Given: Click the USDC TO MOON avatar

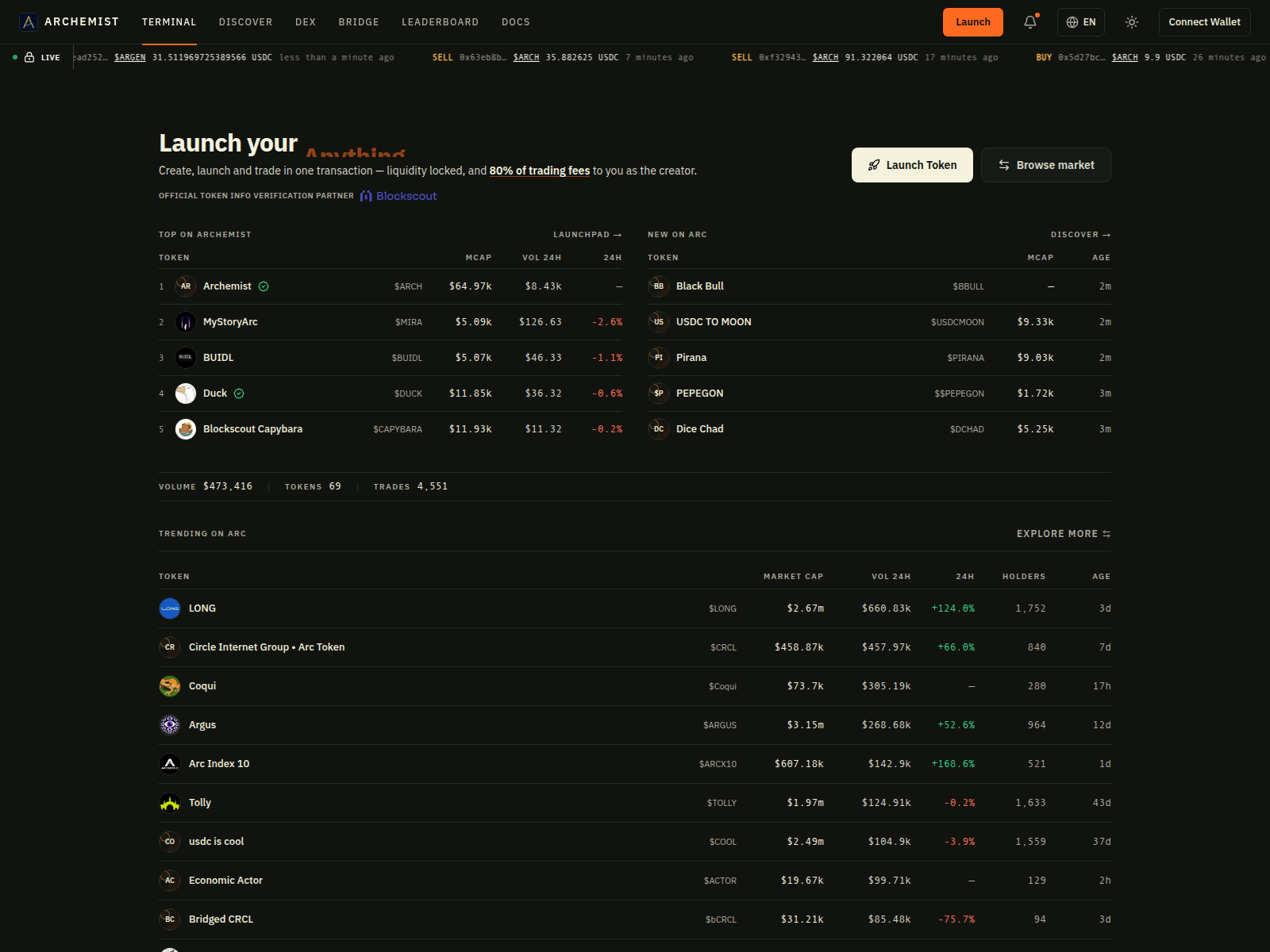Looking at the screenshot, I should click(659, 322).
